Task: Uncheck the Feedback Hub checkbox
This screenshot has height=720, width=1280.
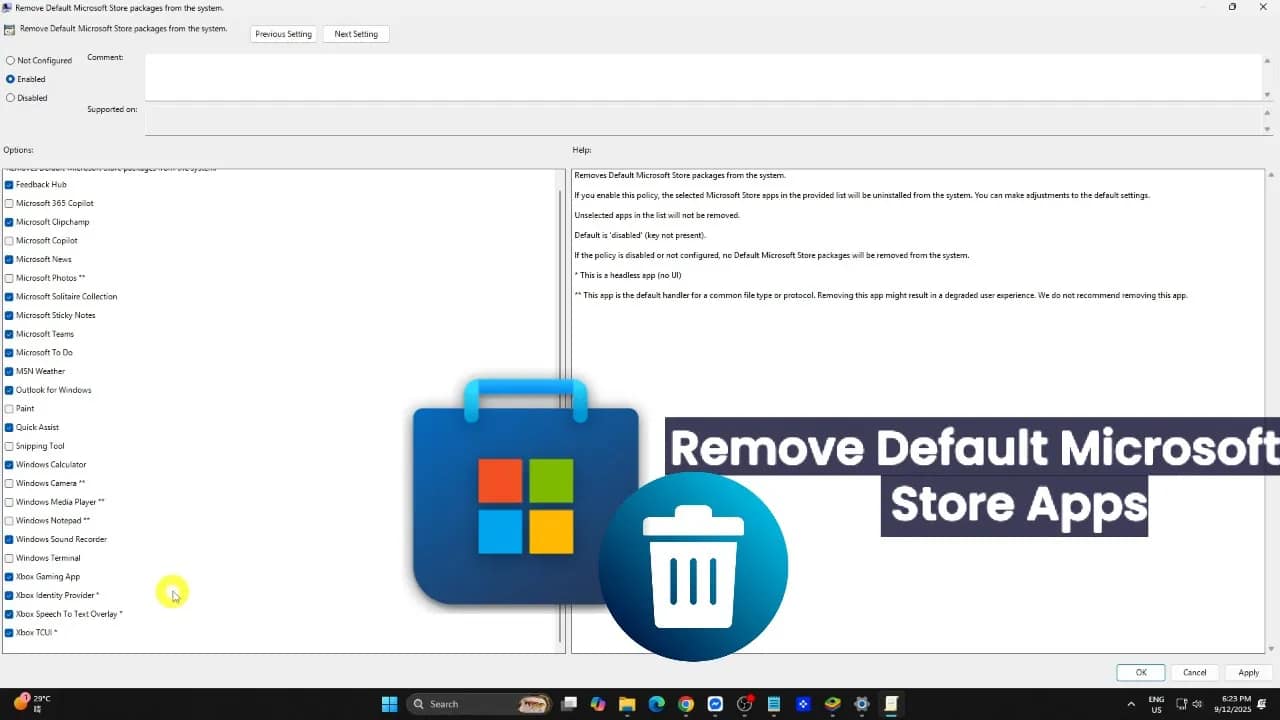Action: tap(8, 184)
